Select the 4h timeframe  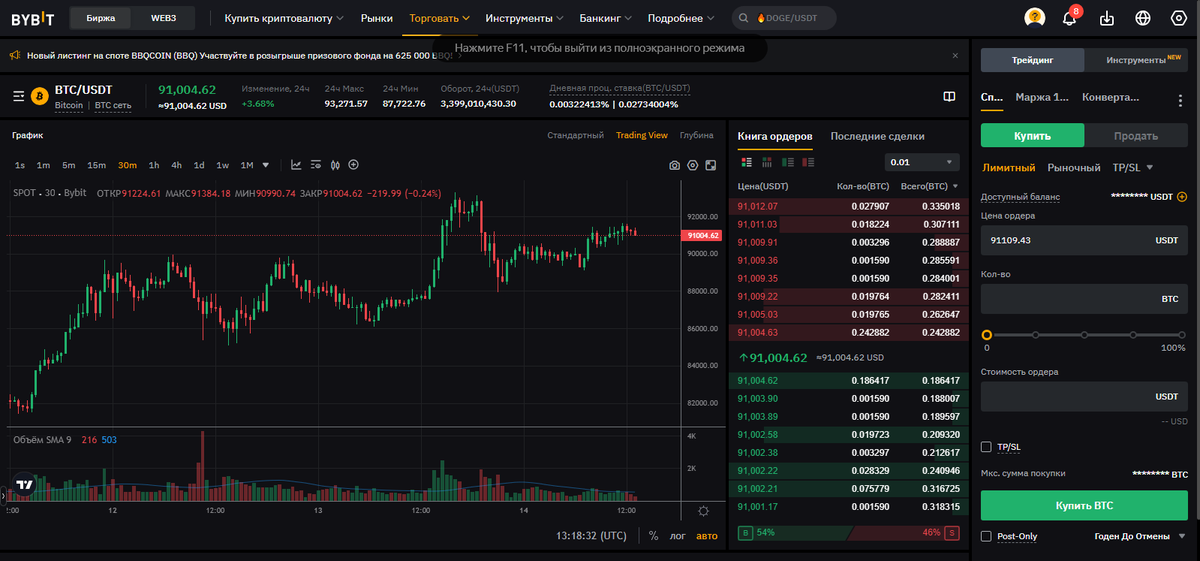(x=176, y=165)
